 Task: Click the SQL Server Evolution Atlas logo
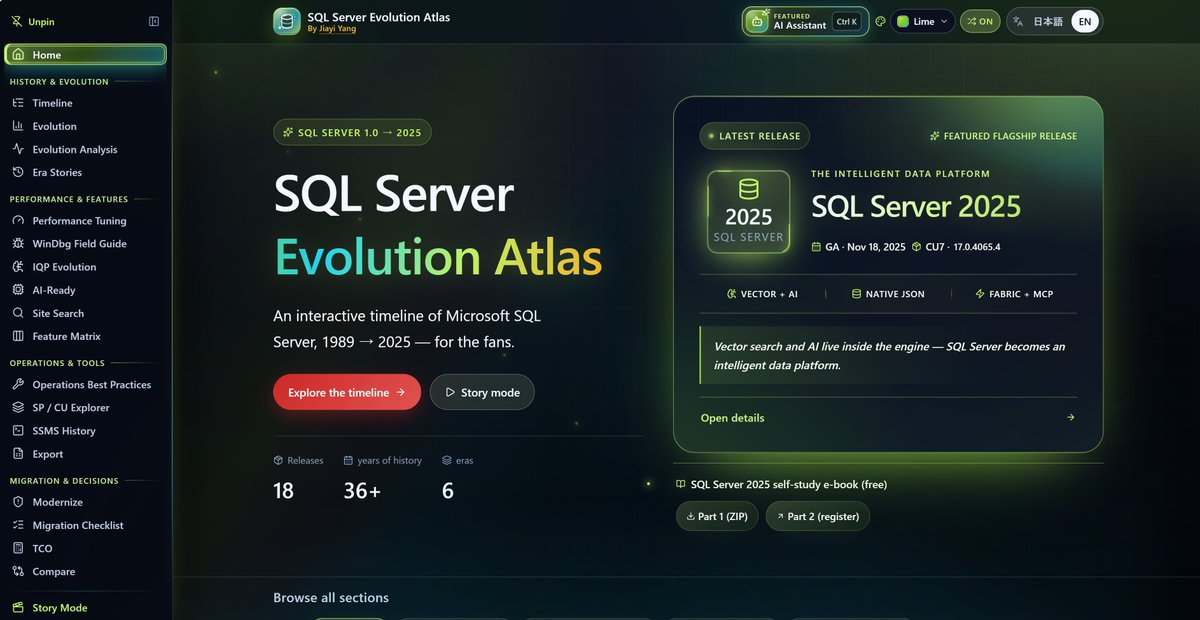pos(287,22)
